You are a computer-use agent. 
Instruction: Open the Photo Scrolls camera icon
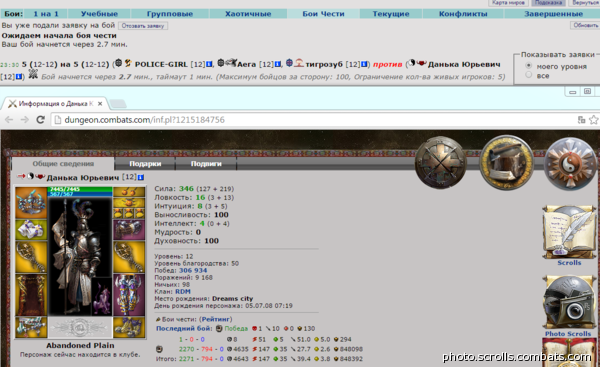point(569,302)
